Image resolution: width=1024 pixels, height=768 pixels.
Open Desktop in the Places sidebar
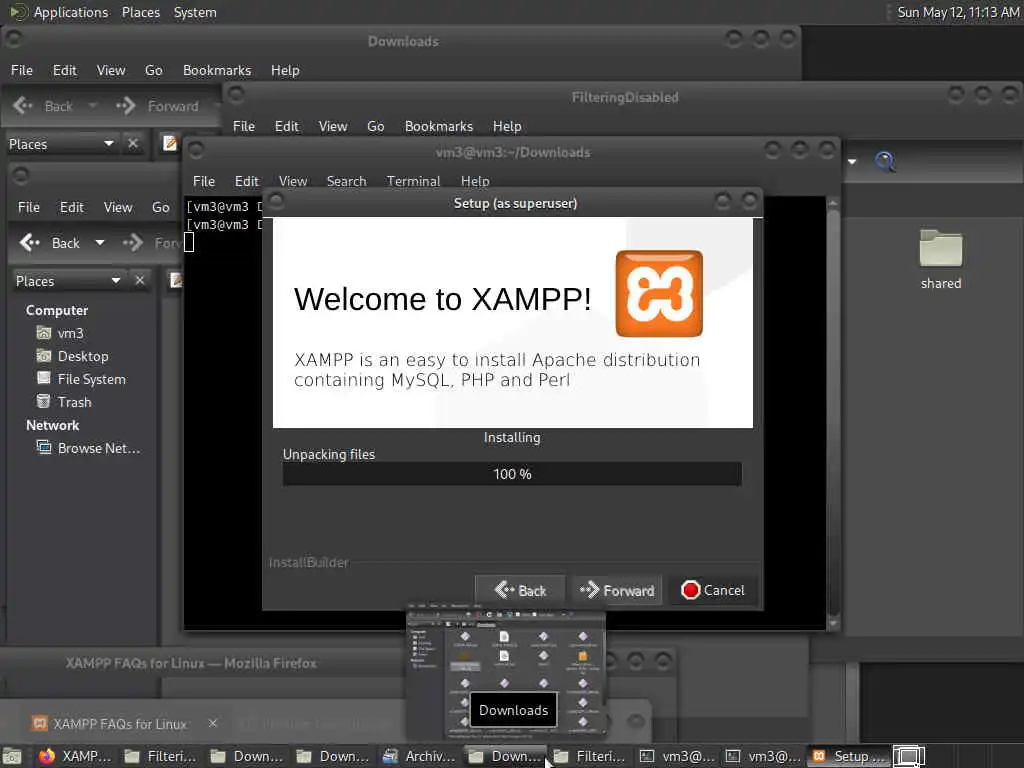click(x=72, y=357)
